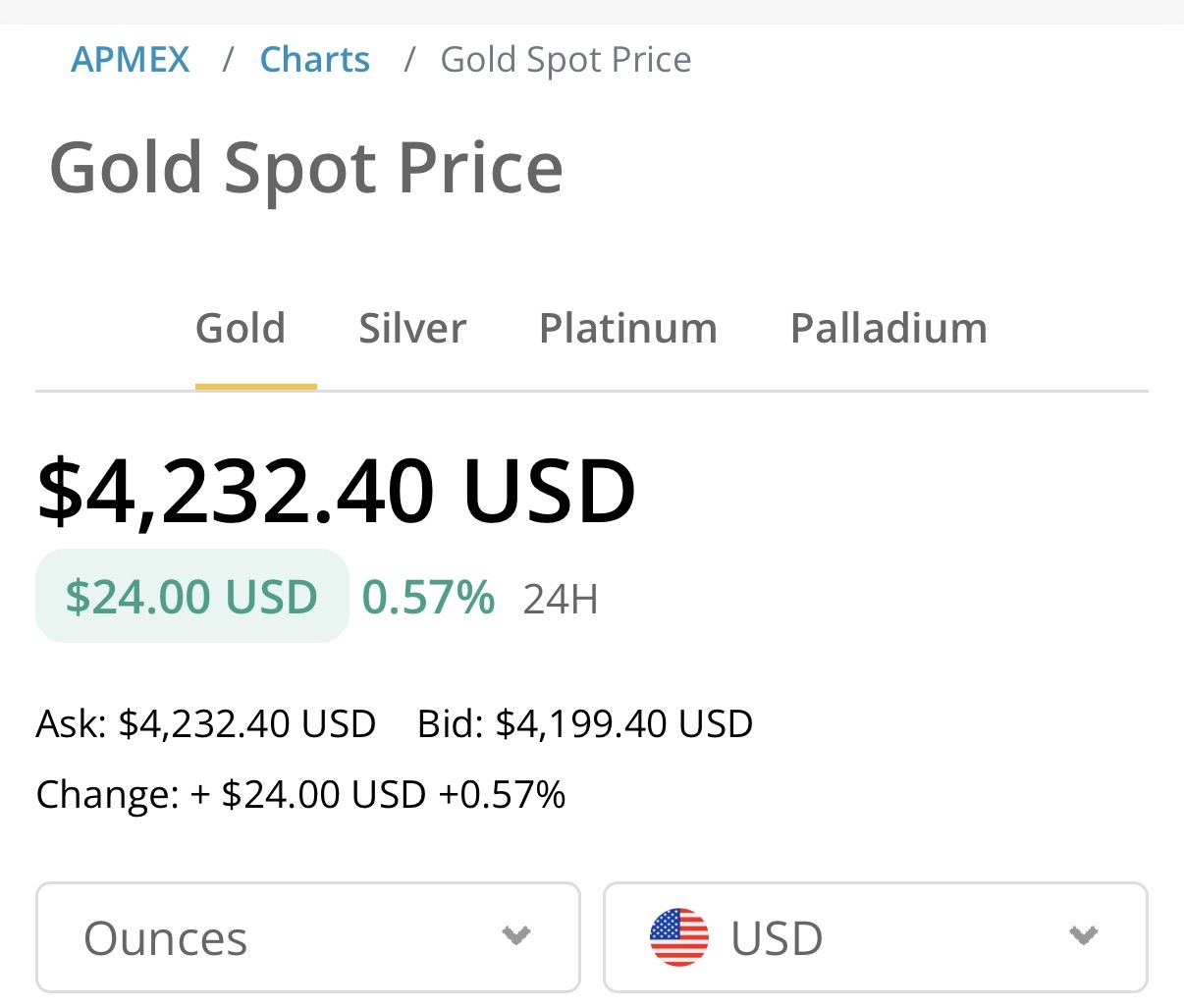Click the 24H timeframe label

[x=561, y=599]
